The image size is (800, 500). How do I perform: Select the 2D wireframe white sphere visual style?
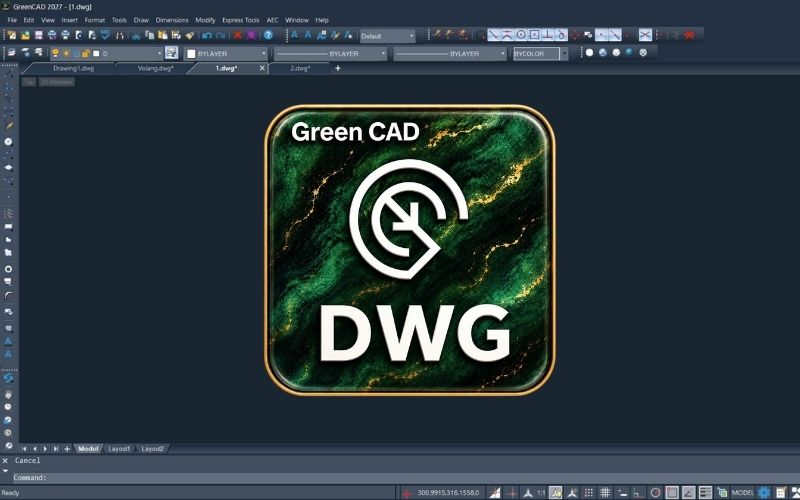click(x=589, y=53)
